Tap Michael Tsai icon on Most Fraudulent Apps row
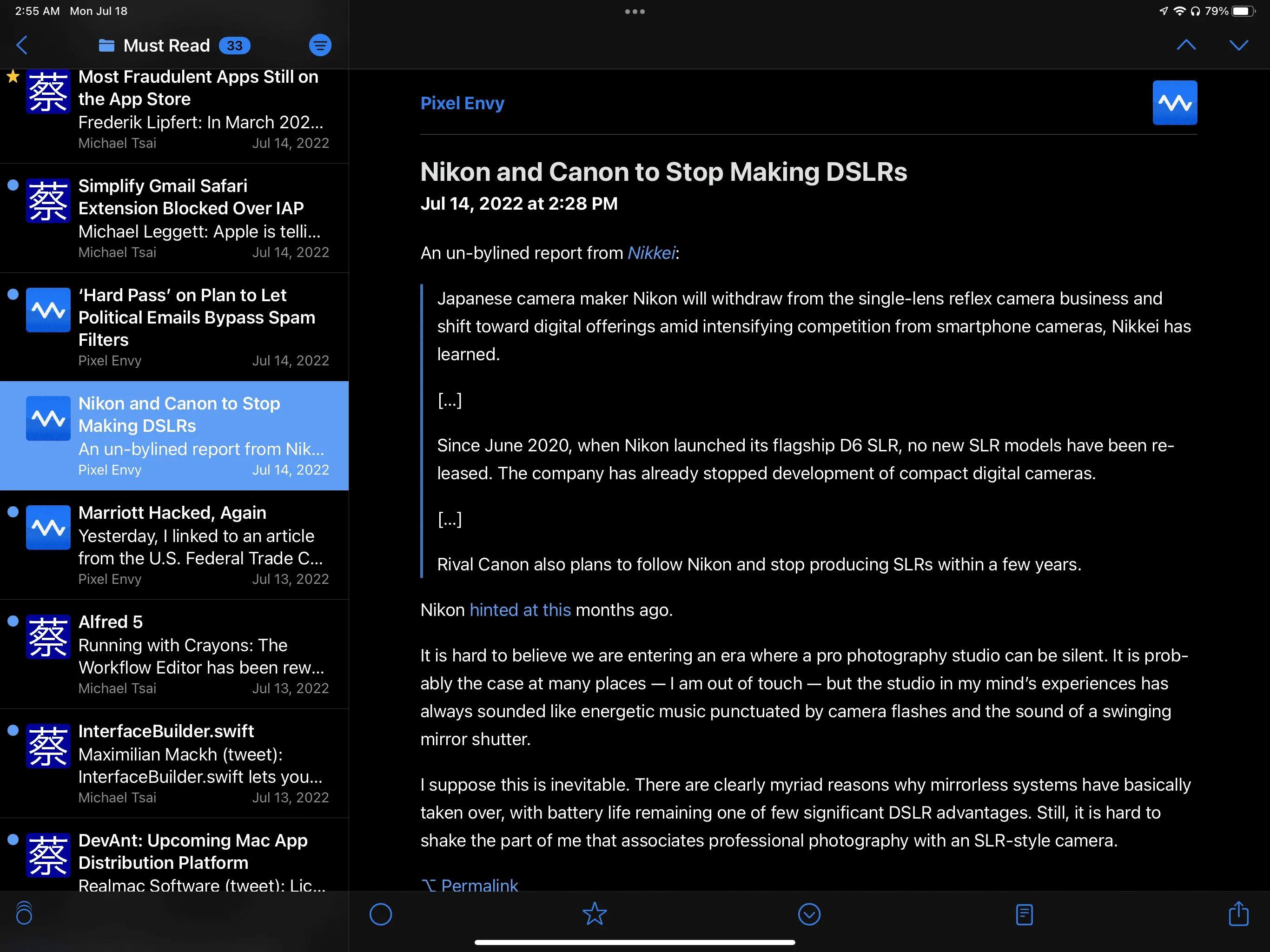The height and width of the screenshot is (952, 1270). [48, 92]
